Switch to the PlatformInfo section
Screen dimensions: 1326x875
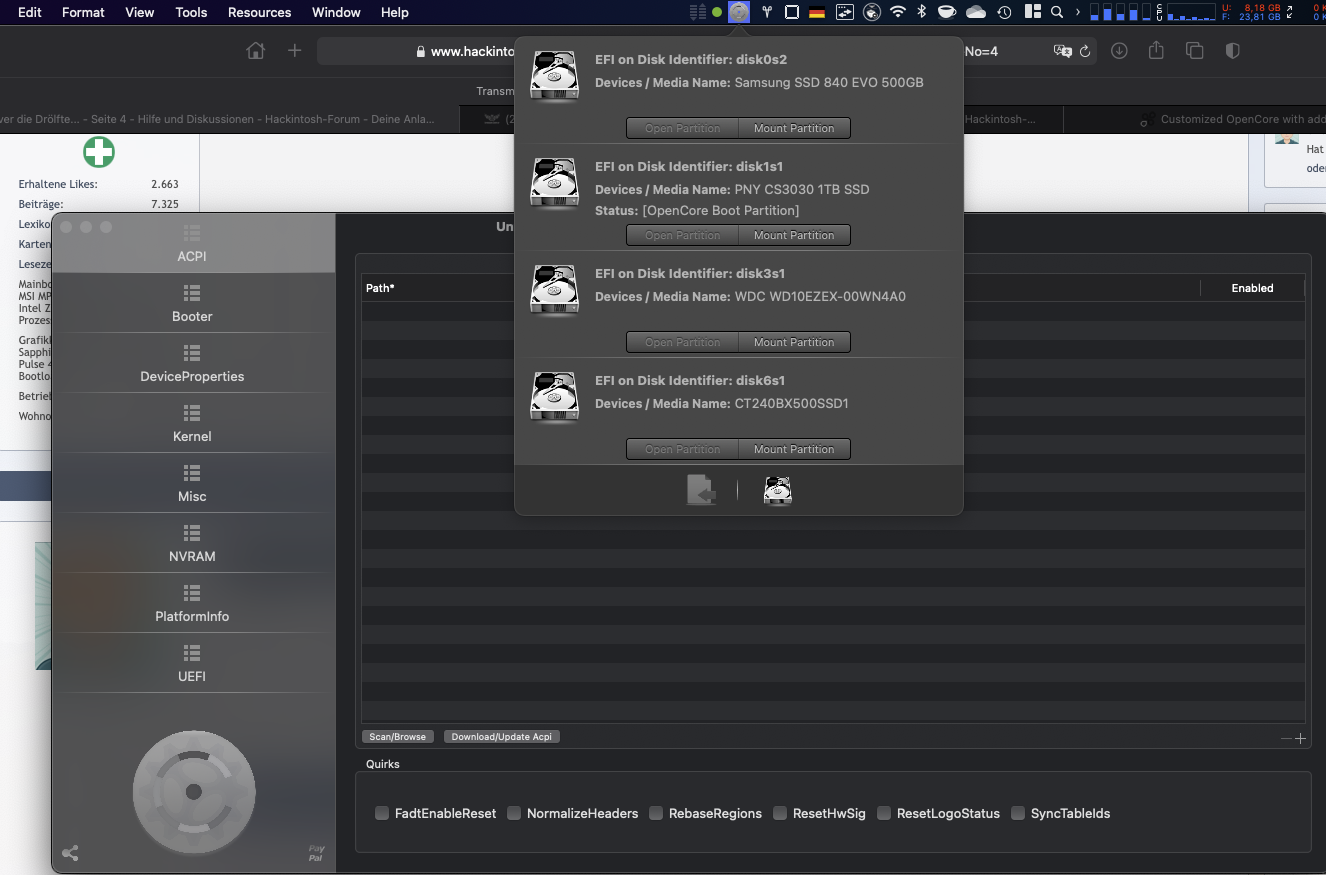pyautogui.click(x=192, y=604)
